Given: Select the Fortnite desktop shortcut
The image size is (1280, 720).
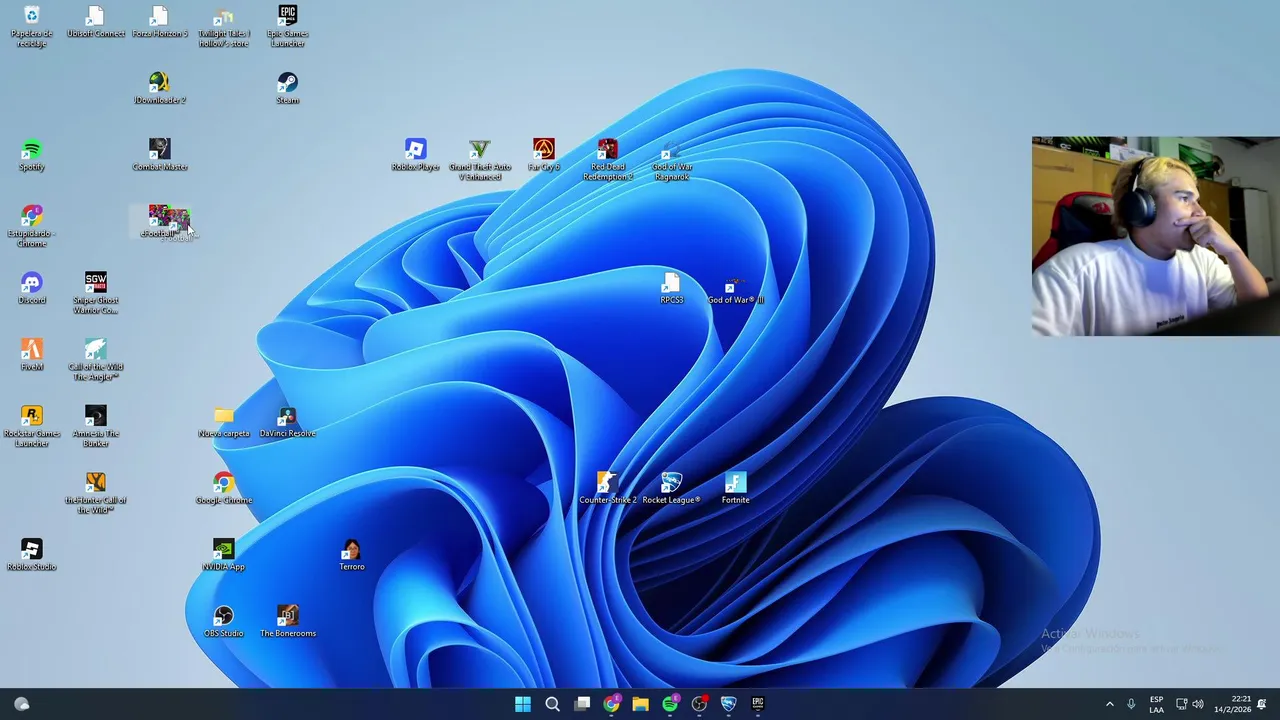Looking at the screenshot, I should 735,488.
